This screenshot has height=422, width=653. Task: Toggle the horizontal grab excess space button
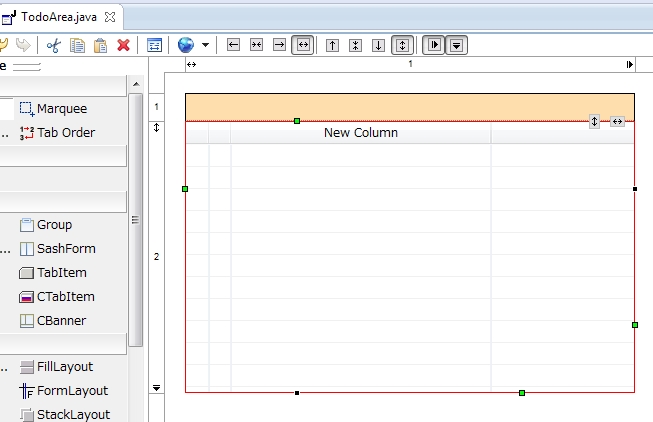(x=433, y=45)
